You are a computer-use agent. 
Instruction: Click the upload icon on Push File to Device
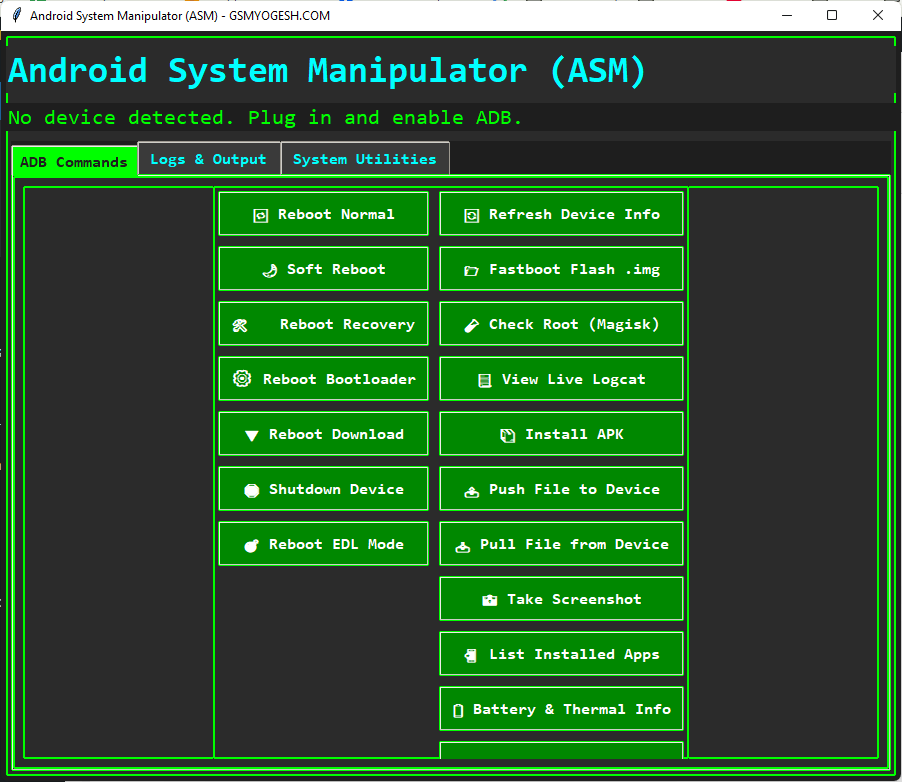[471, 490]
